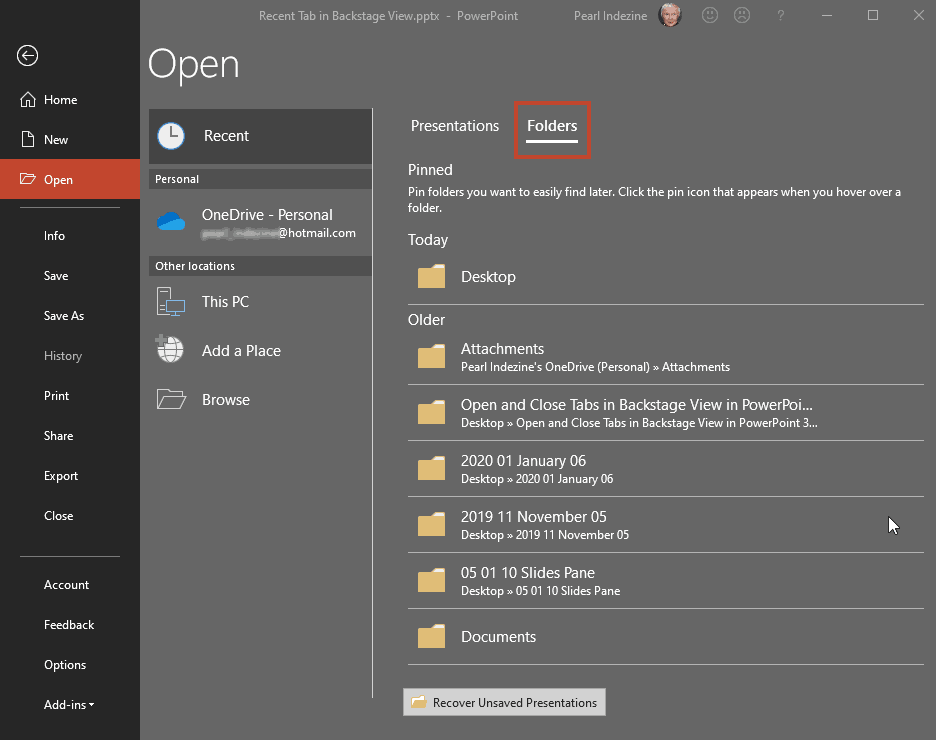Click Recover Unsaved Presentations

(503, 702)
